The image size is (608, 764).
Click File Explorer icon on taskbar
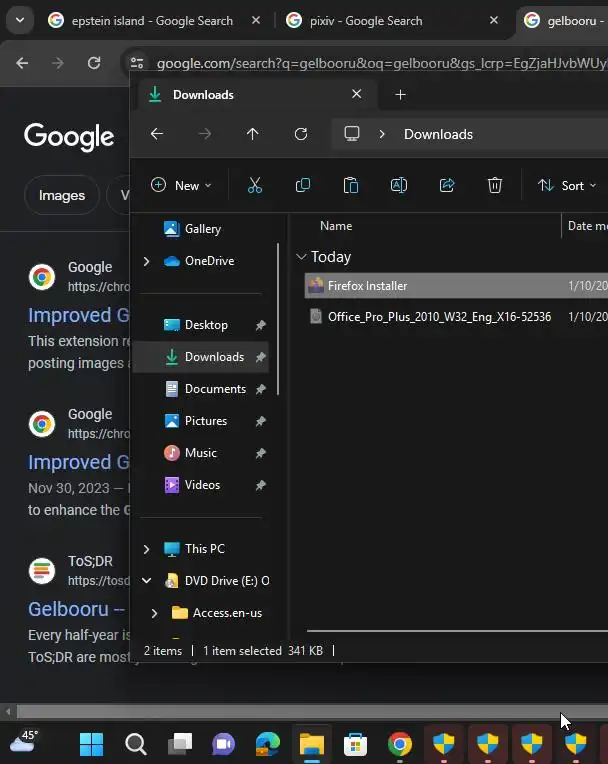311,744
